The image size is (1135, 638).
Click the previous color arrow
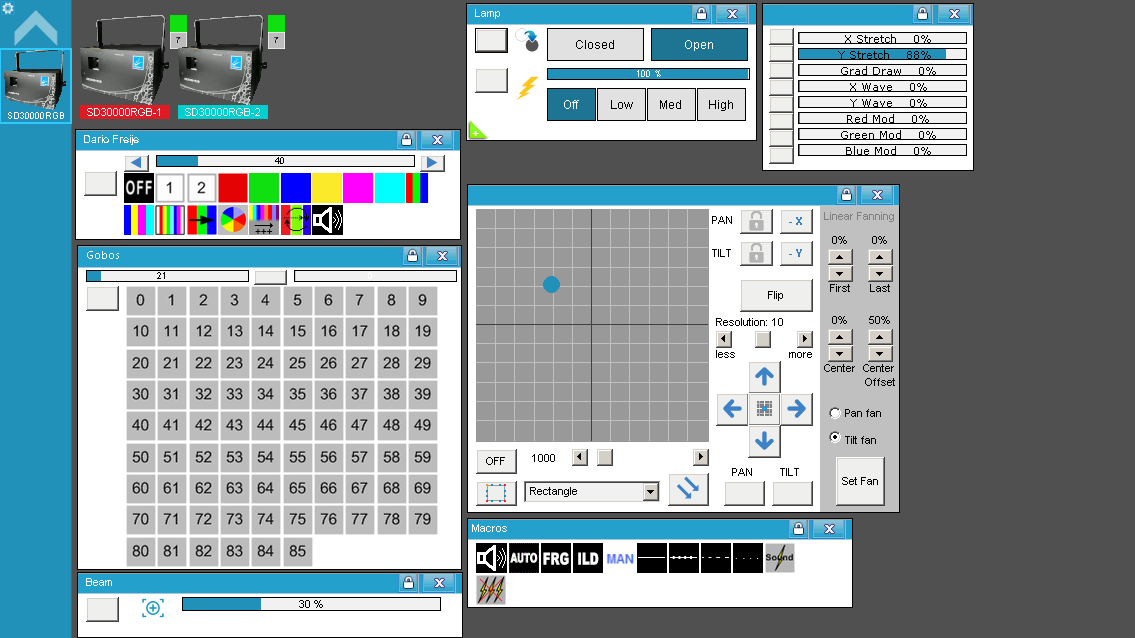click(x=136, y=162)
